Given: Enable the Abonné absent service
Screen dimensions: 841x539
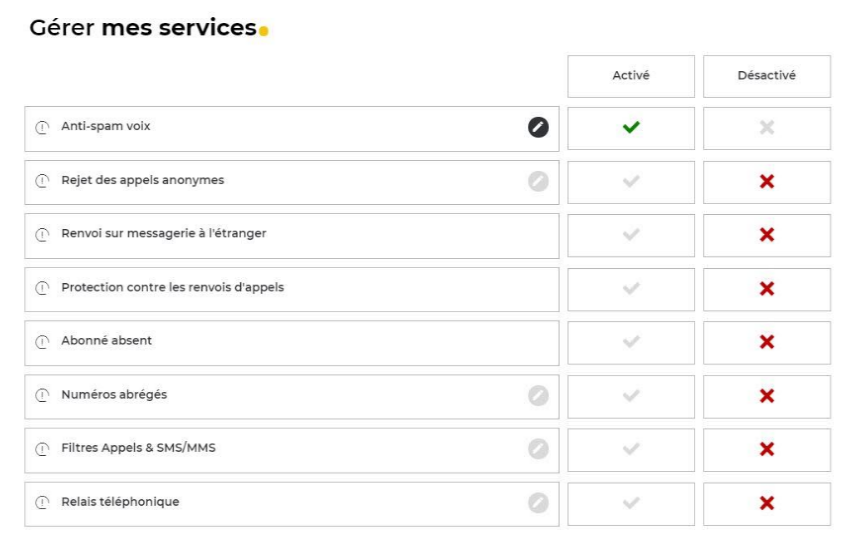Looking at the screenshot, I should tap(631, 342).
